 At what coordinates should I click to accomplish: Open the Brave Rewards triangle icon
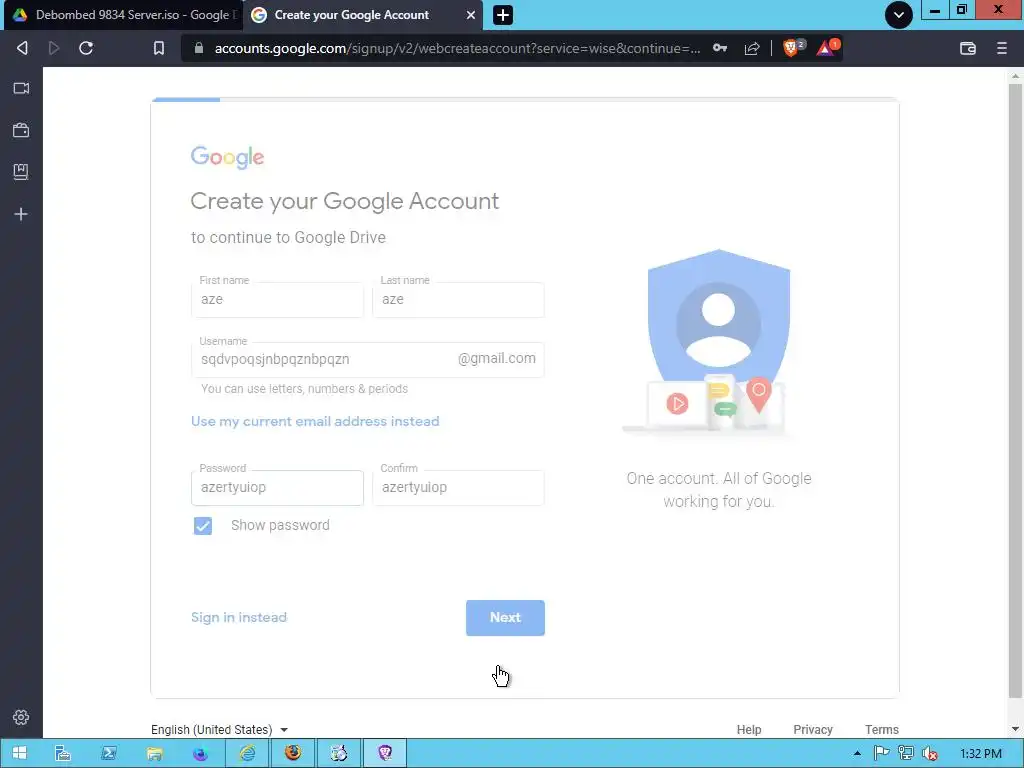click(x=827, y=48)
